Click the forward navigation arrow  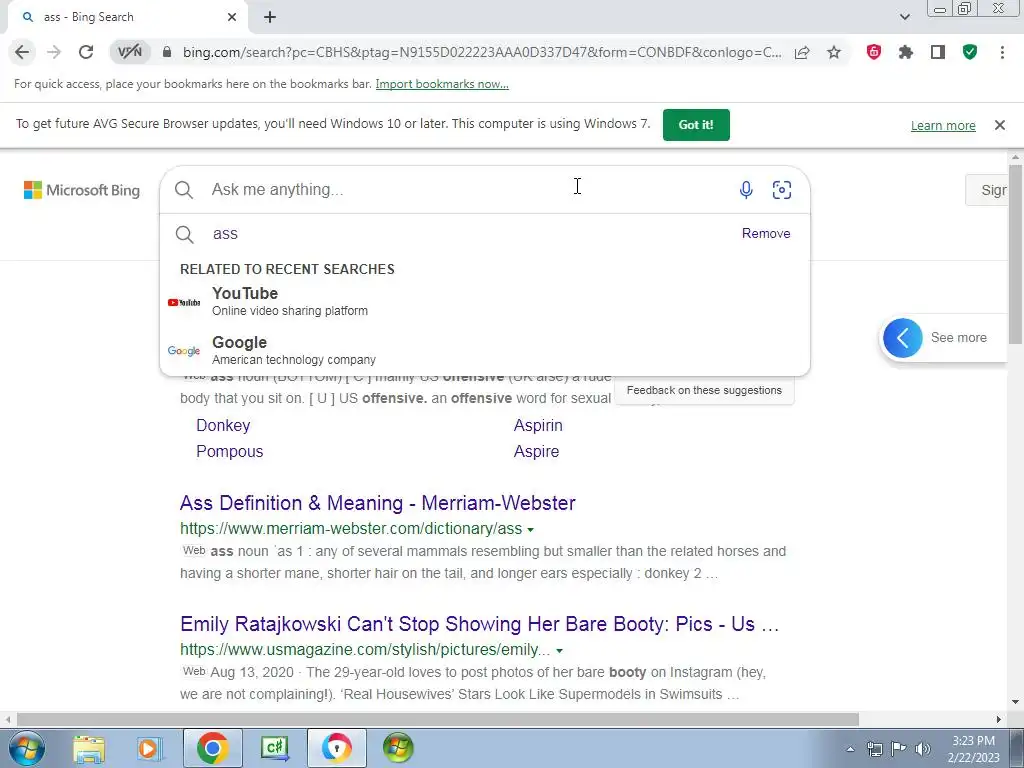(x=54, y=52)
